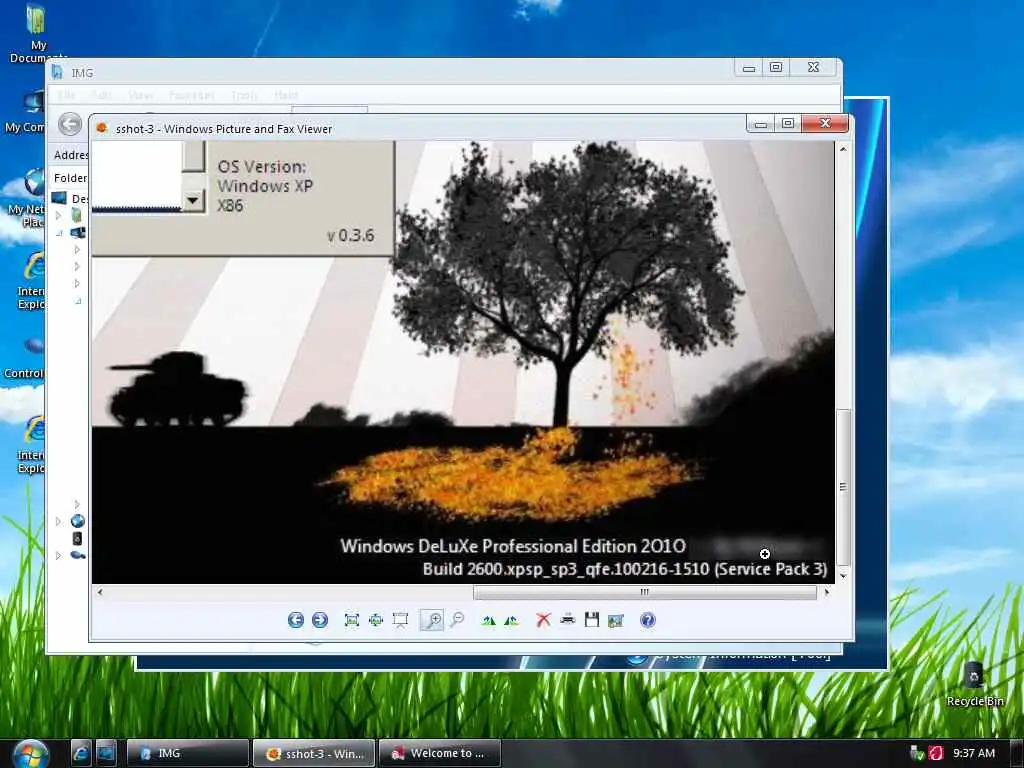Minimize the IMG explorer window

748,67
